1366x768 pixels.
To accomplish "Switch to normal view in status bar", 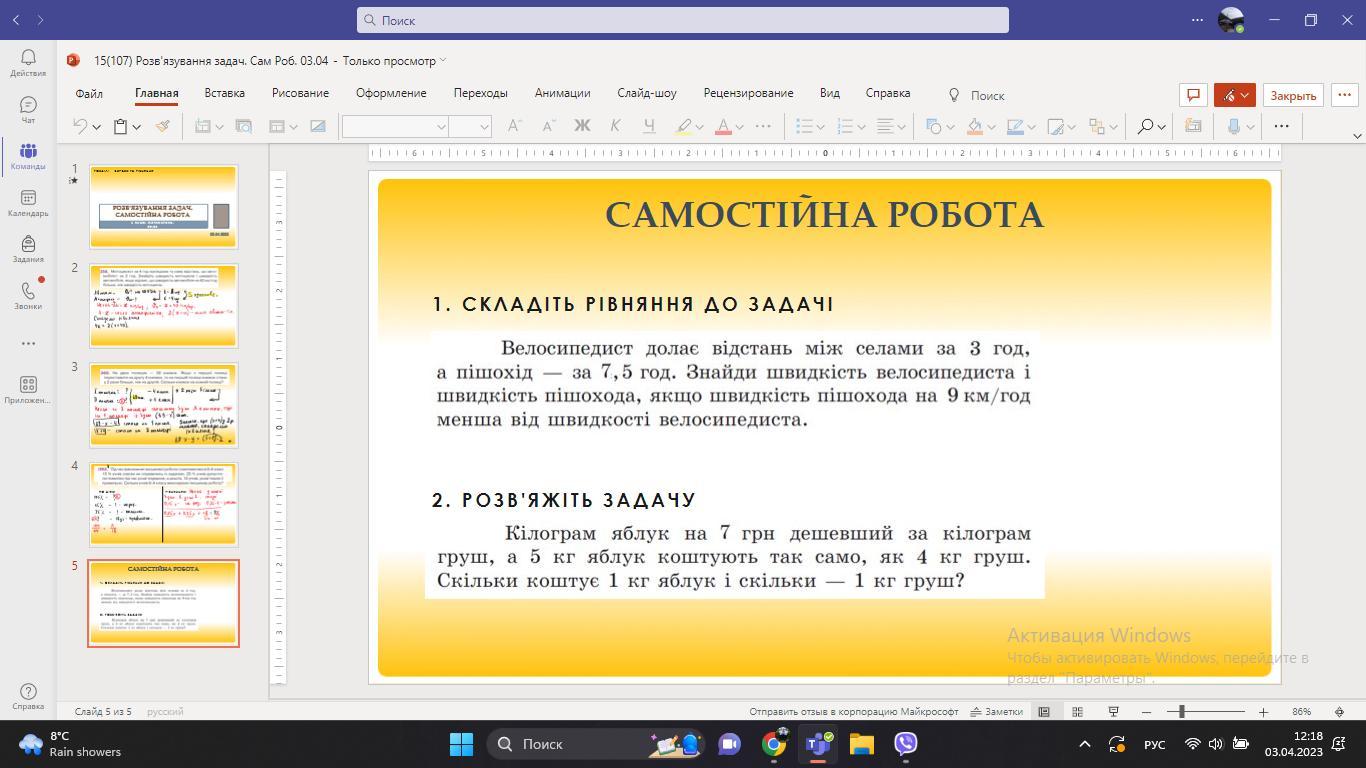I will click(x=1043, y=712).
